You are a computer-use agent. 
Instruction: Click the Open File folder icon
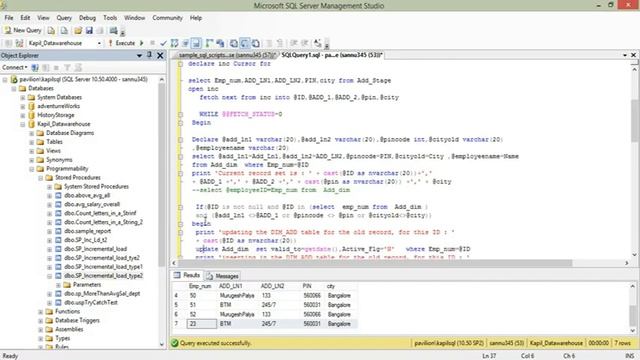(78, 31)
